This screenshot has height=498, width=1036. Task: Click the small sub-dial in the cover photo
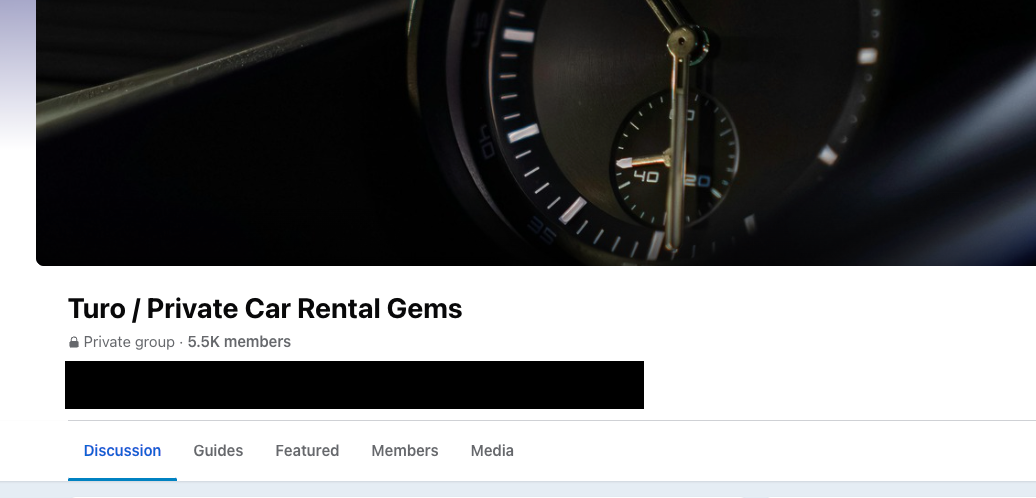674,159
